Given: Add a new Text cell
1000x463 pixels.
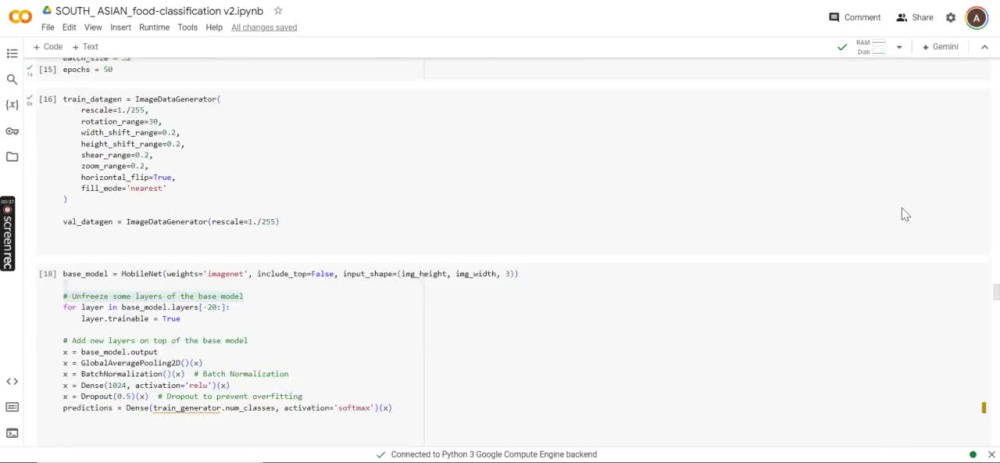Looking at the screenshot, I should coord(85,47).
